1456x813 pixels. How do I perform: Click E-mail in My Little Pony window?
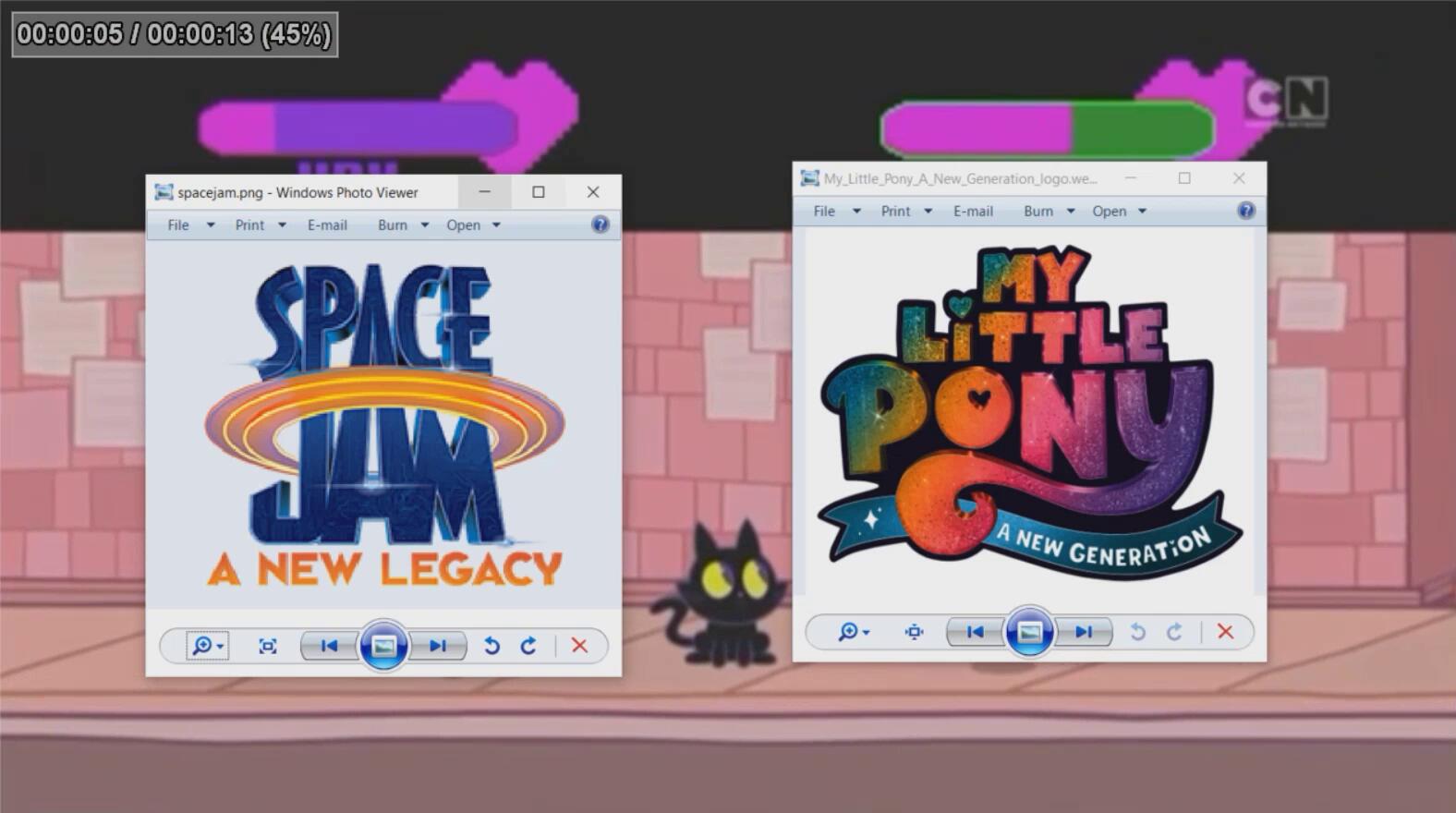[973, 211]
